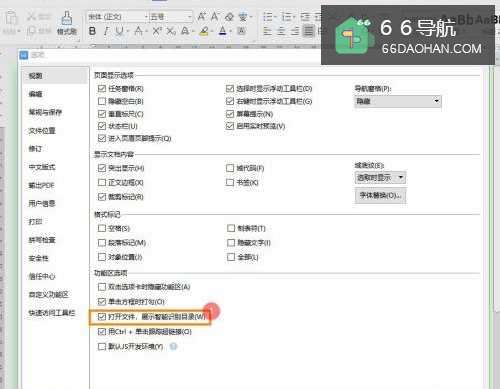Click the Bold formatting icon

coord(92,31)
